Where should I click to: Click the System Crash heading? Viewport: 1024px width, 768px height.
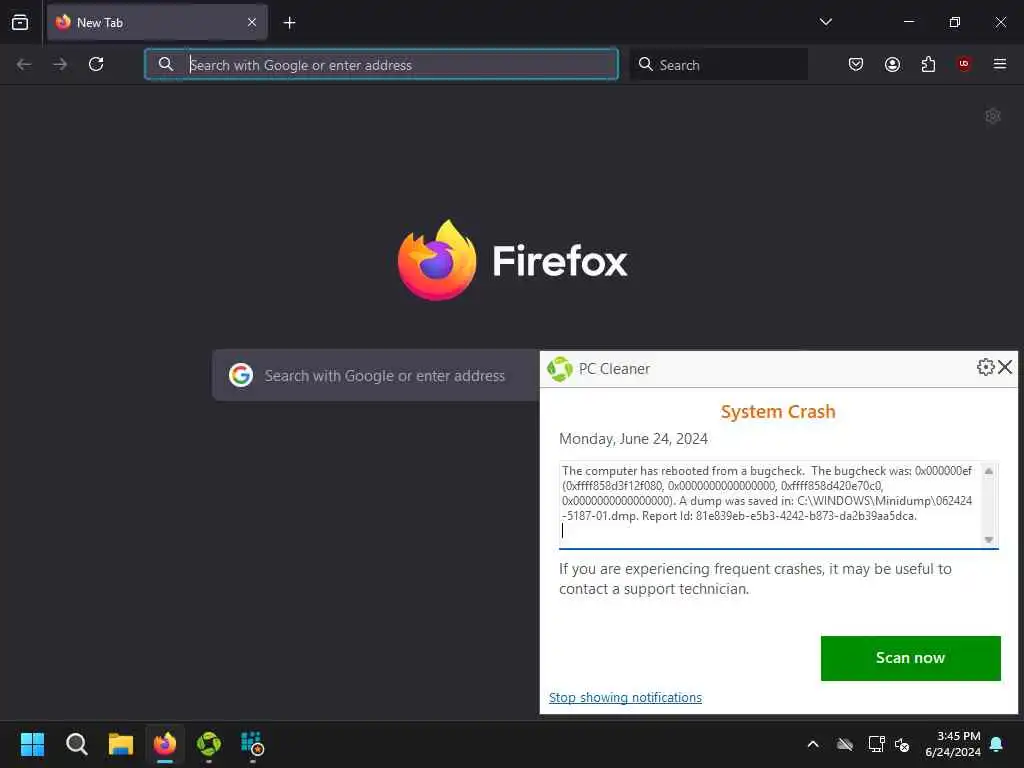pos(778,411)
